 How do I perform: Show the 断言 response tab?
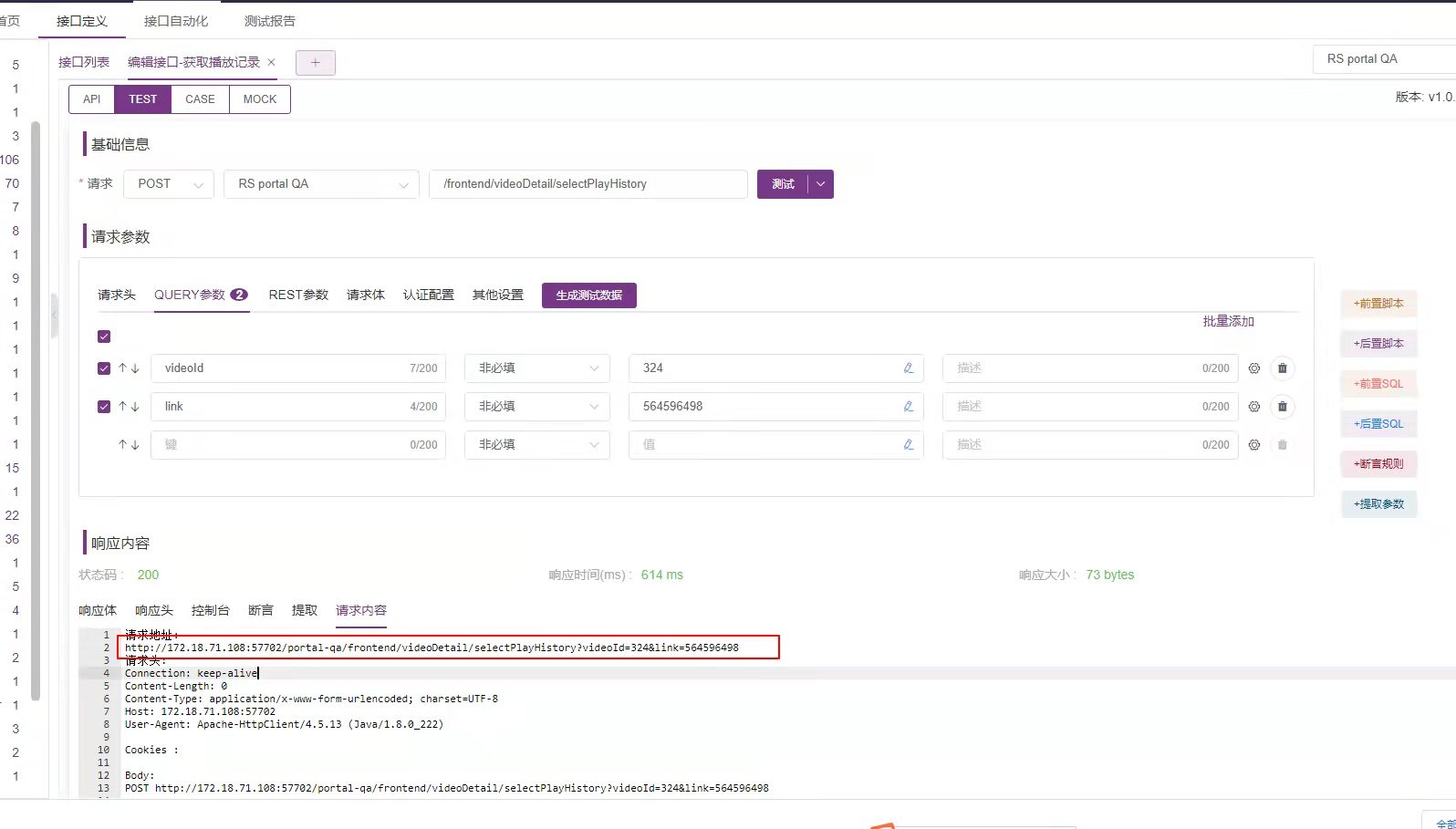[261, 611]
